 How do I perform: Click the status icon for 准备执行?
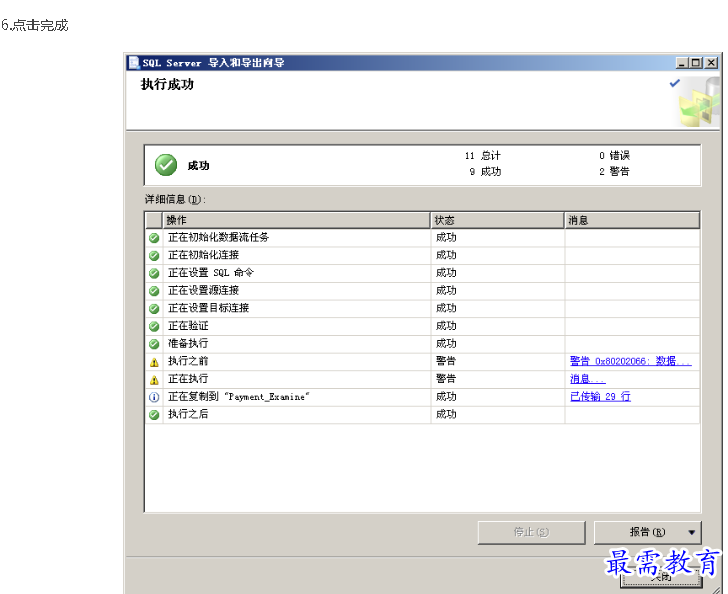tap(154, 344)
